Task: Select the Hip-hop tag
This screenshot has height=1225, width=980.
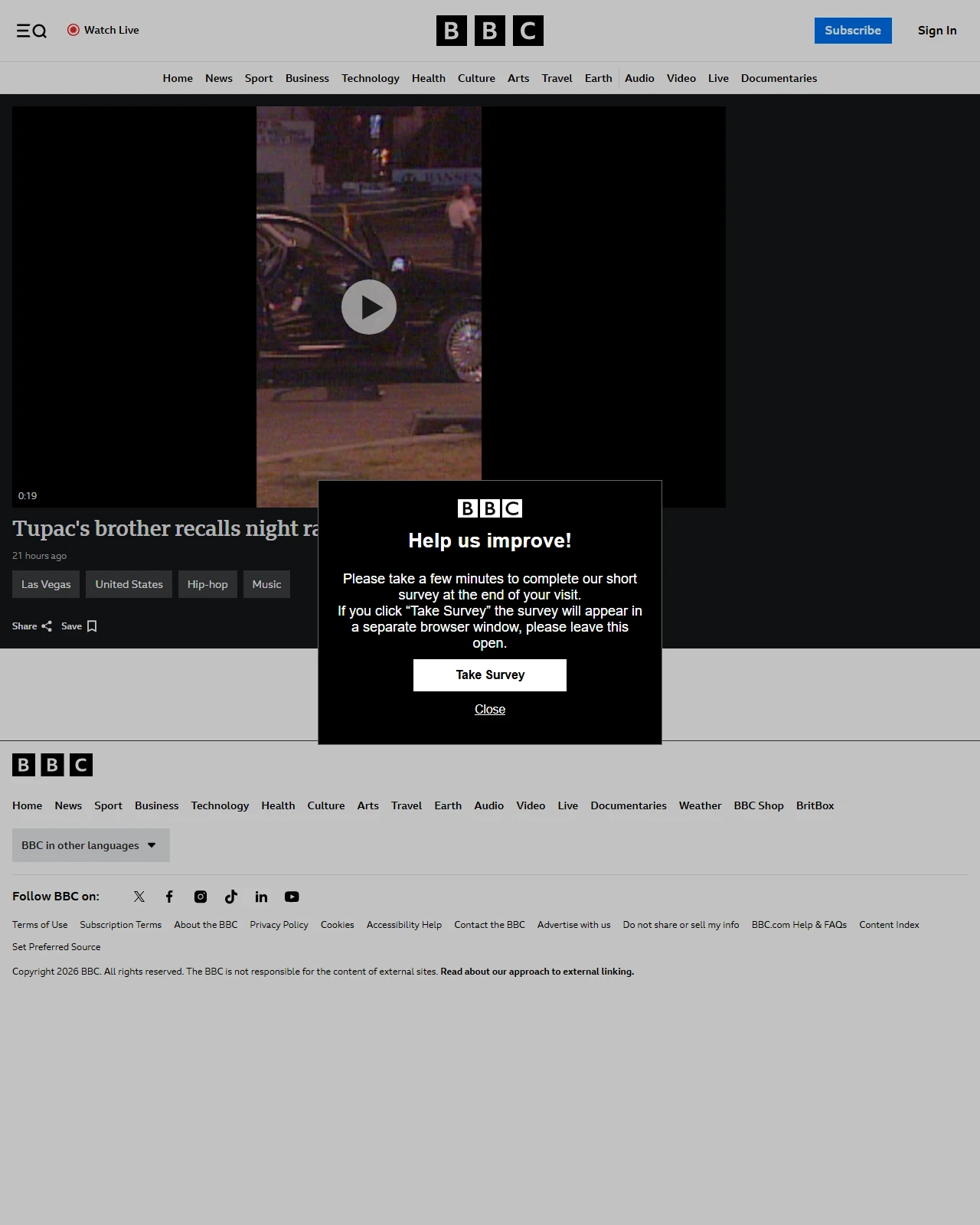Action: click(x=207, y=584)
